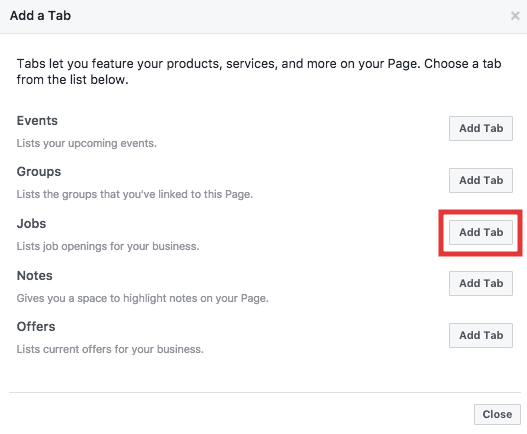Click the 'Tabs let you feature your products' intro text
527x434 pixels.
[x=259, y=64]
